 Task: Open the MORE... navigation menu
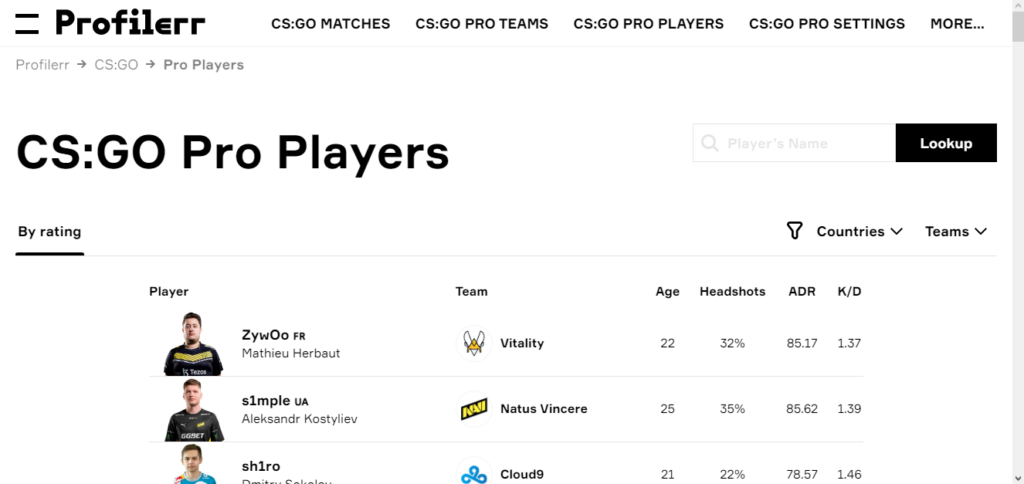pyautogui.click(x=957, y=23)
